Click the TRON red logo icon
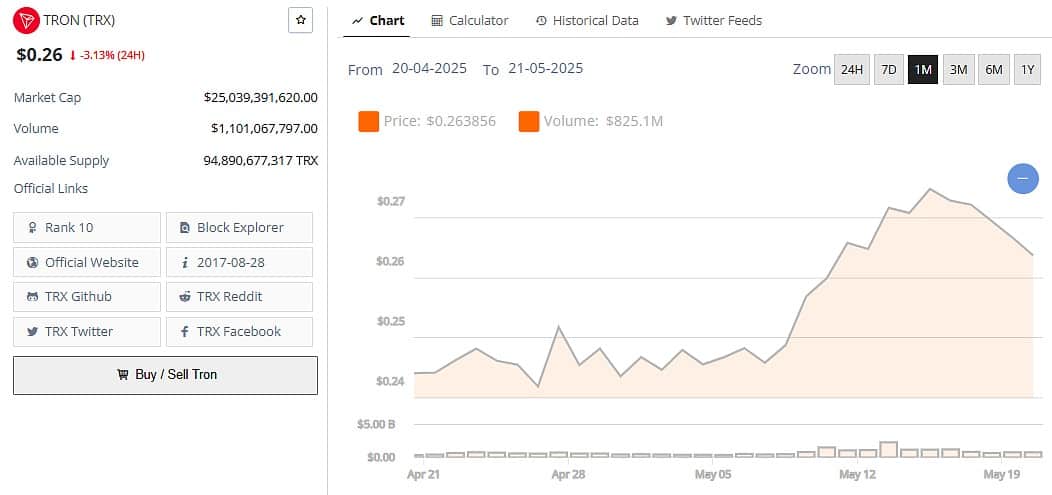1052x495 pixels. click(26, 20)
